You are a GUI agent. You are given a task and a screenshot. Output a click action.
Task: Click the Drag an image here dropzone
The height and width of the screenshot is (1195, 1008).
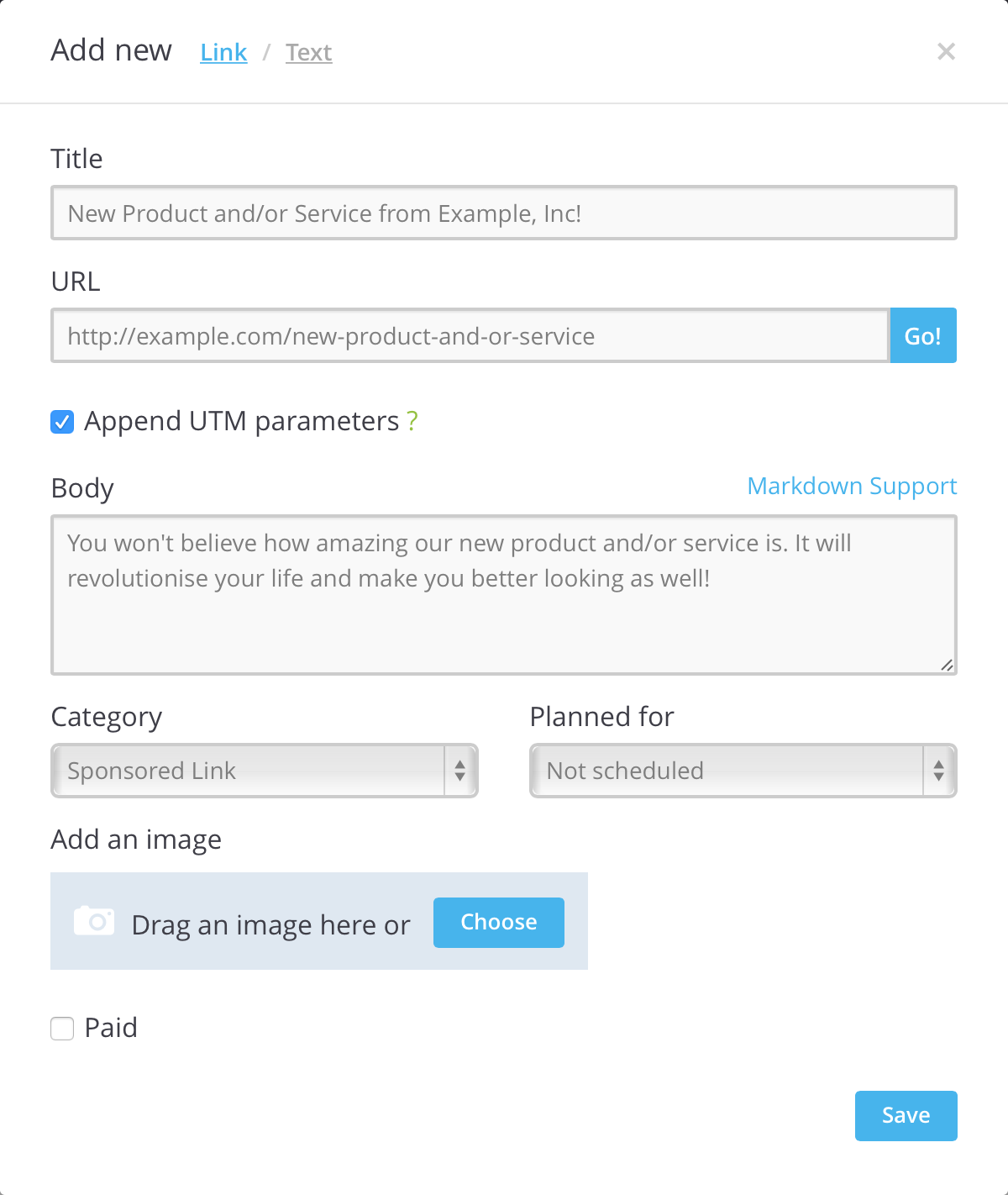(x=270, y=924)
